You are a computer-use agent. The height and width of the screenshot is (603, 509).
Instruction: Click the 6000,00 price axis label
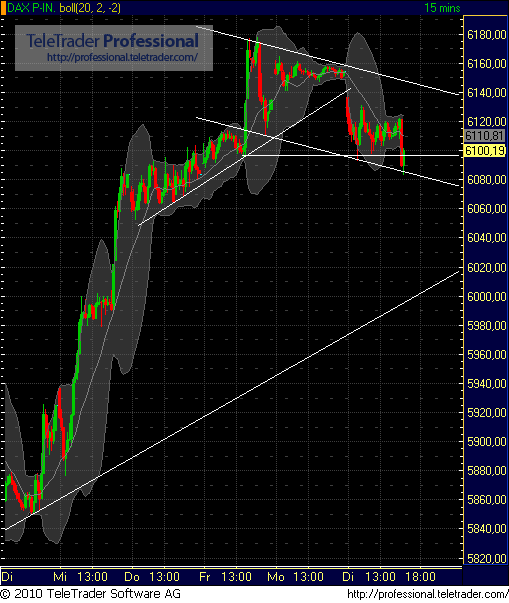point(486,297)
